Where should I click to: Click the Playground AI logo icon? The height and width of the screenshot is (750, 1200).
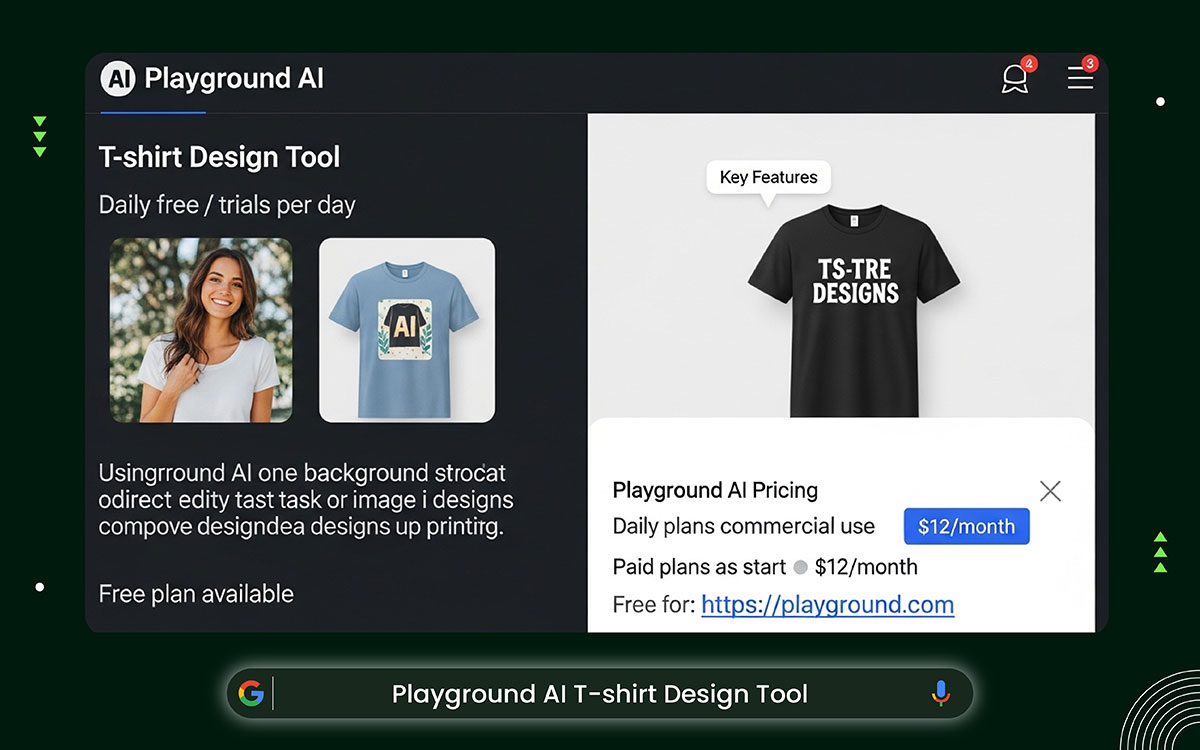point(117,78)
